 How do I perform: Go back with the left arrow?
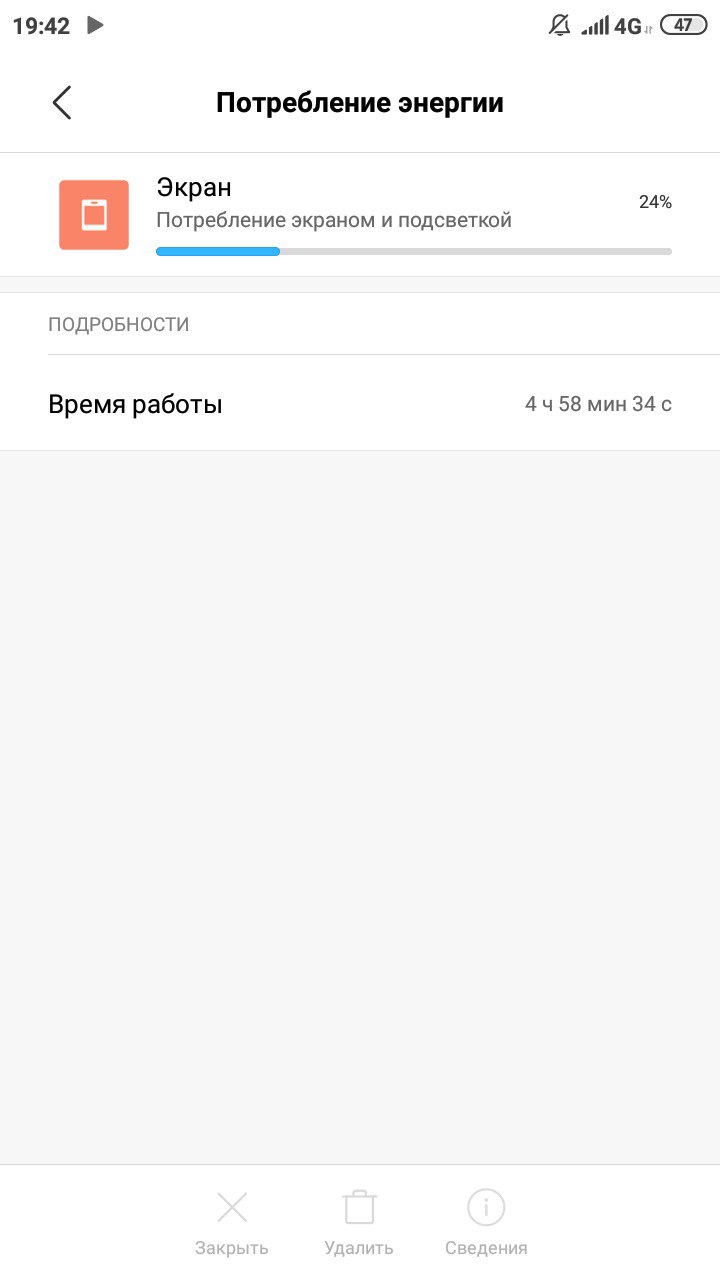(62, 103)
